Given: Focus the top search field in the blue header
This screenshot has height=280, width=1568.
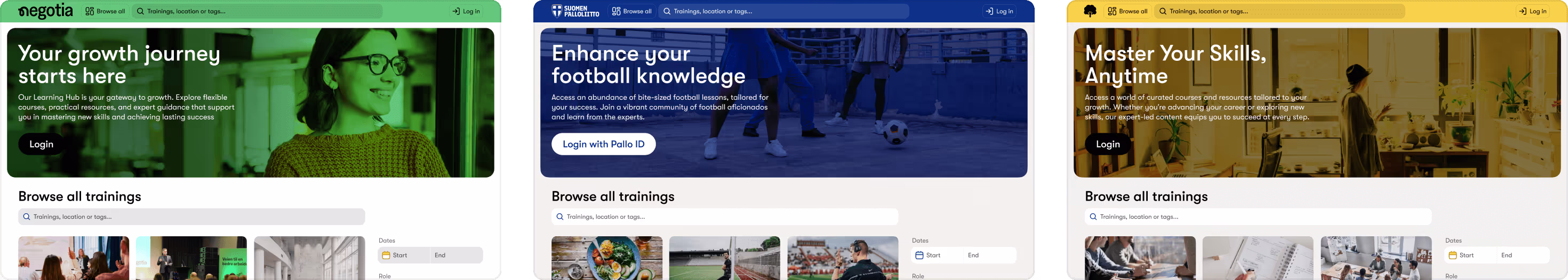Looking at the screenshot, I should [784, 11].
